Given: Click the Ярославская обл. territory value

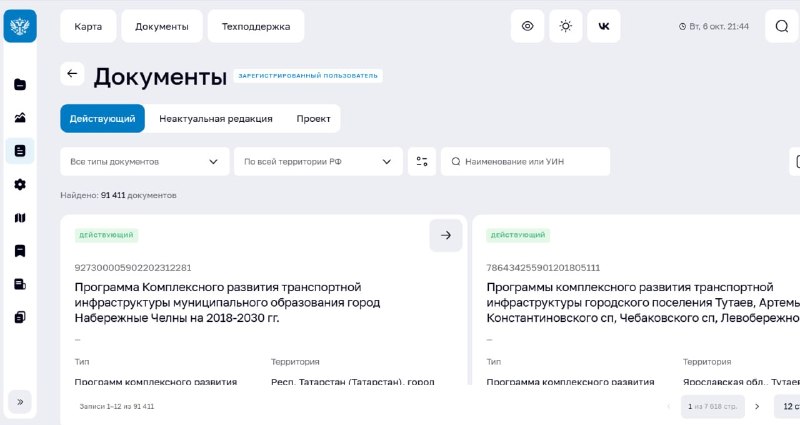Looking at the screenshot, I should tap(741, 381).
